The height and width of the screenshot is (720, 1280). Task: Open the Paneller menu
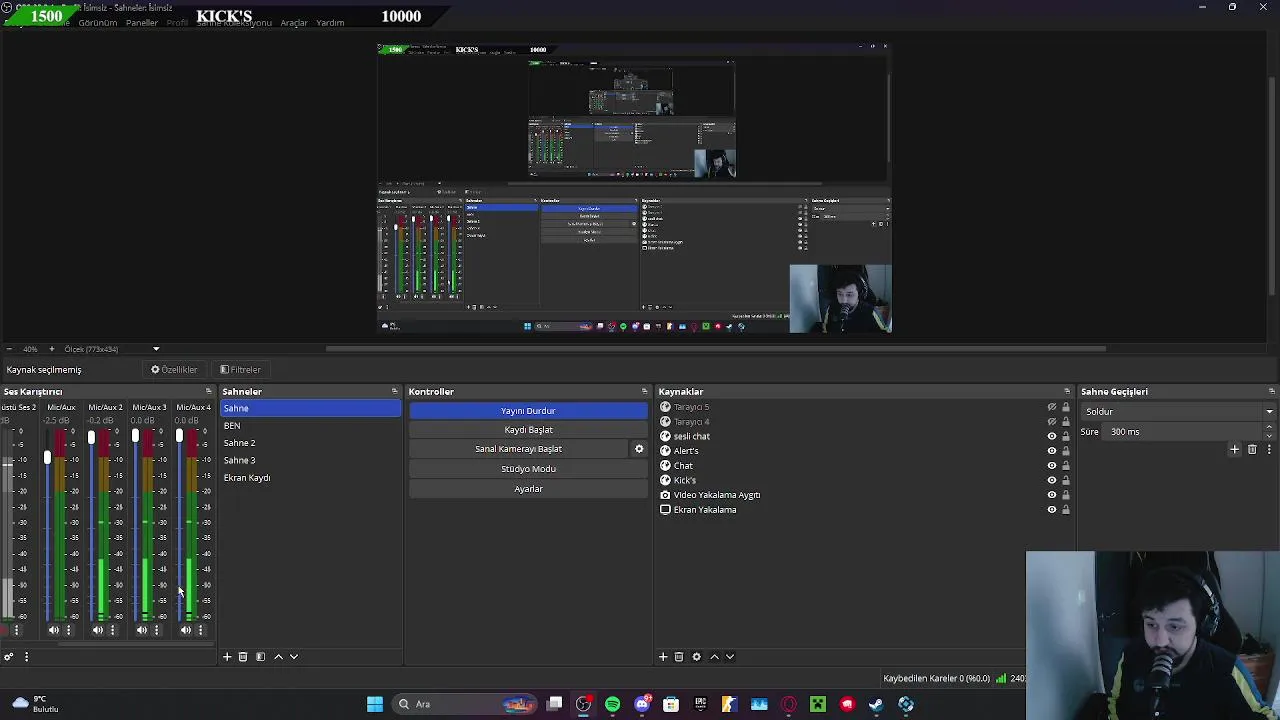pyautogui.click(x=142, y=23)
